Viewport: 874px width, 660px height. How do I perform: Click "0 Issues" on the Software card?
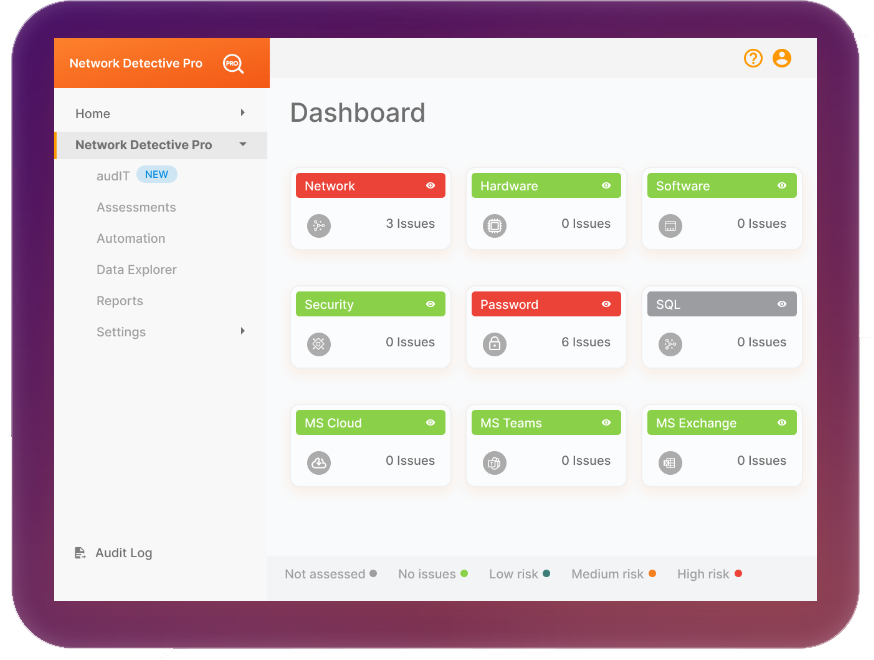(761, 224)
